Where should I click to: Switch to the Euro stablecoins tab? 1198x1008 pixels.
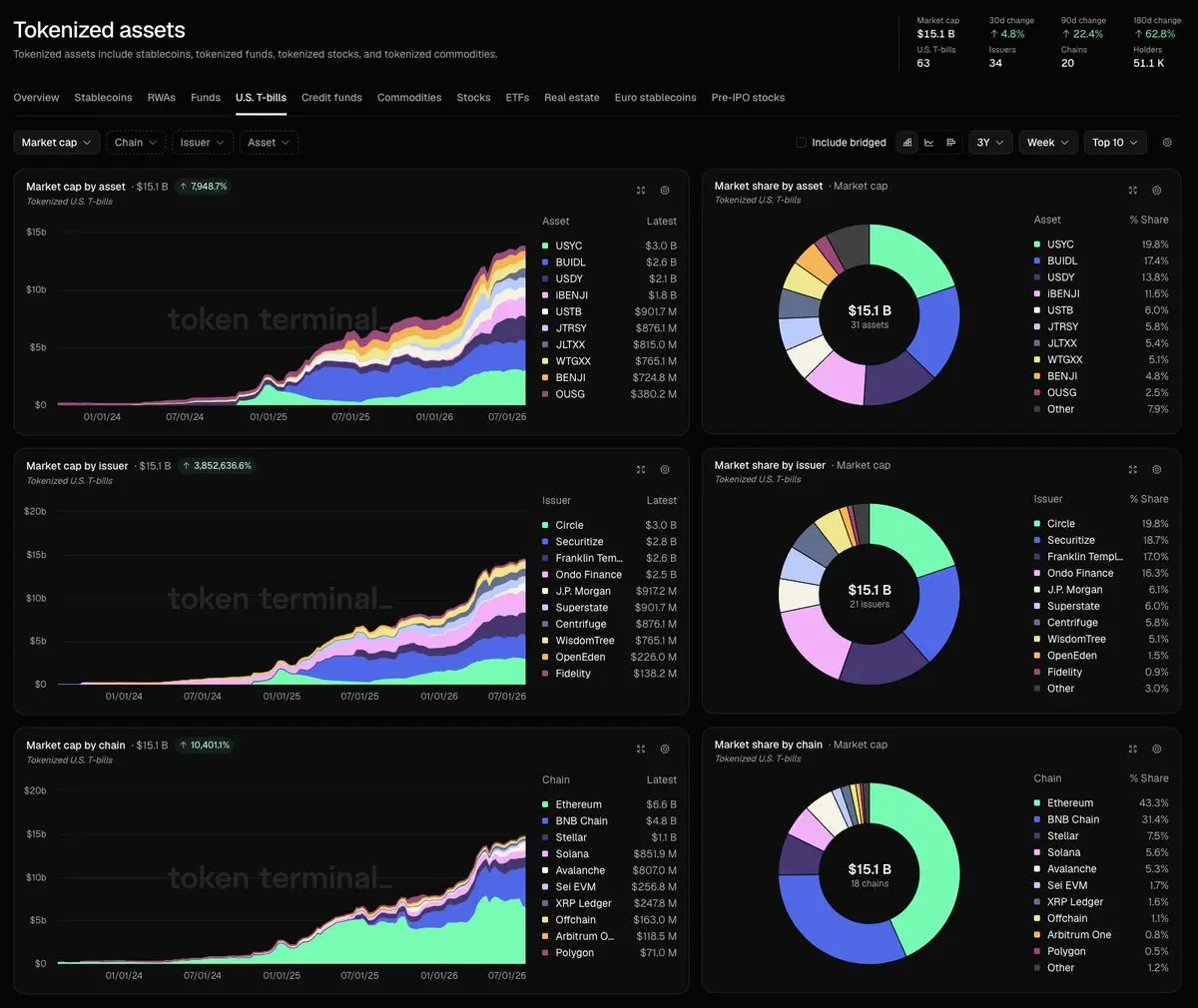655,98
